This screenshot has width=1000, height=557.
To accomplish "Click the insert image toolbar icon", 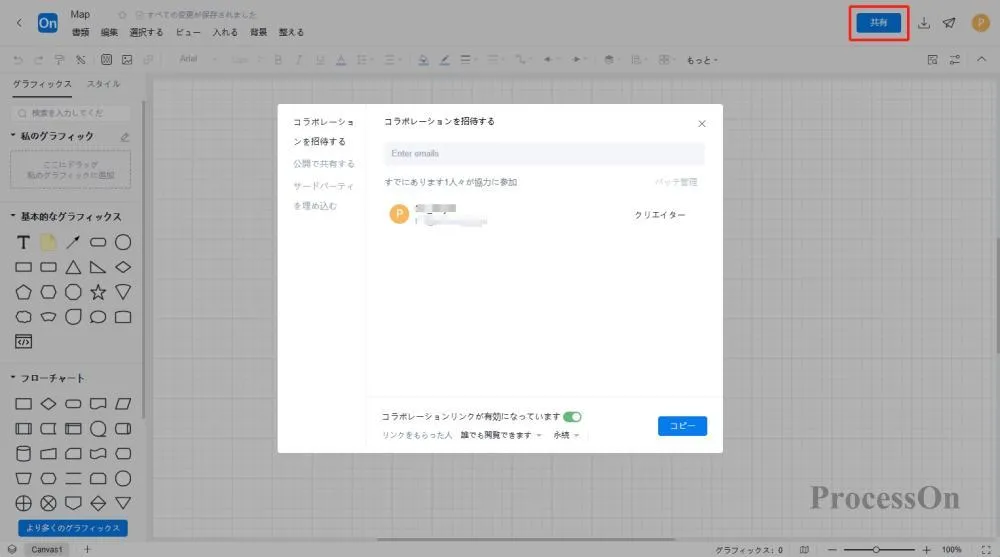I will (x=126, y=59).
